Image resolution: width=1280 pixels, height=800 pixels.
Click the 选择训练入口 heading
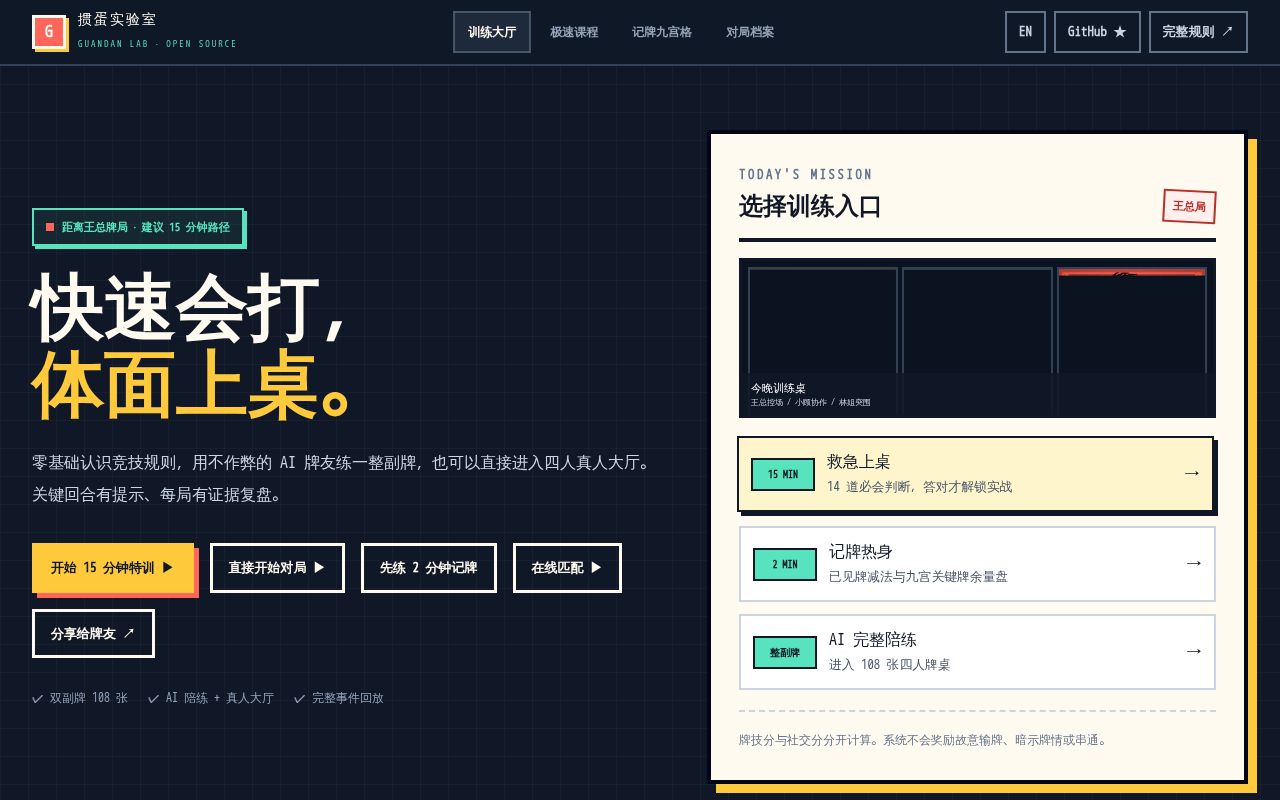coord(810,207)
